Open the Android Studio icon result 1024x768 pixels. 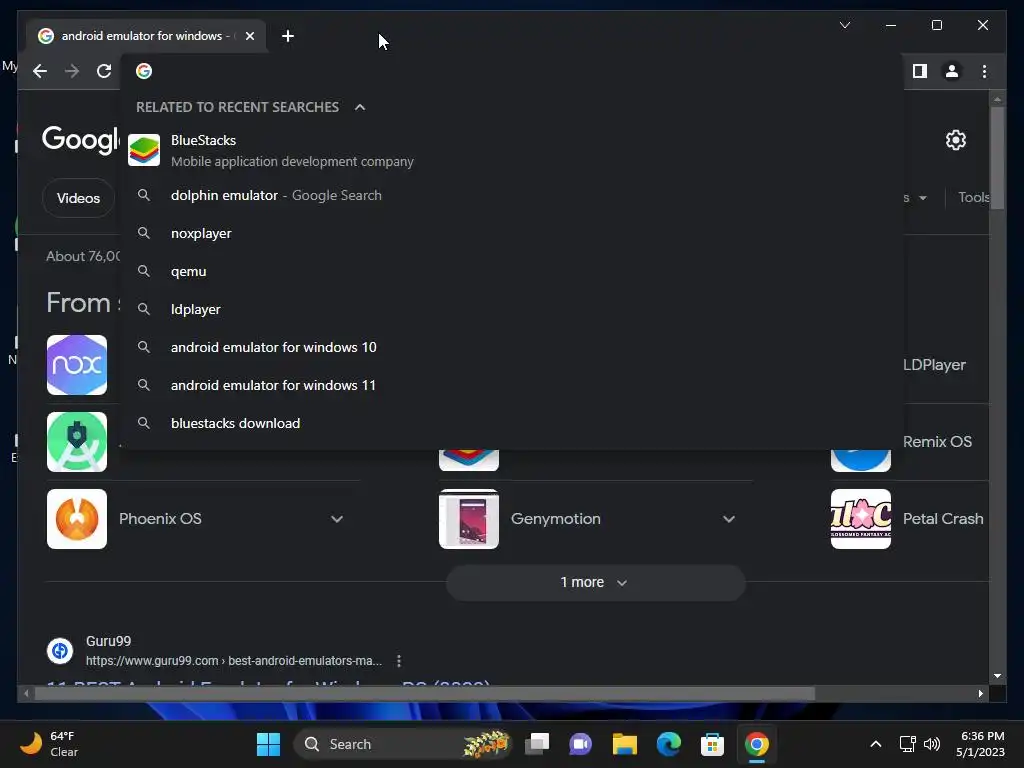tap(77, 442)
